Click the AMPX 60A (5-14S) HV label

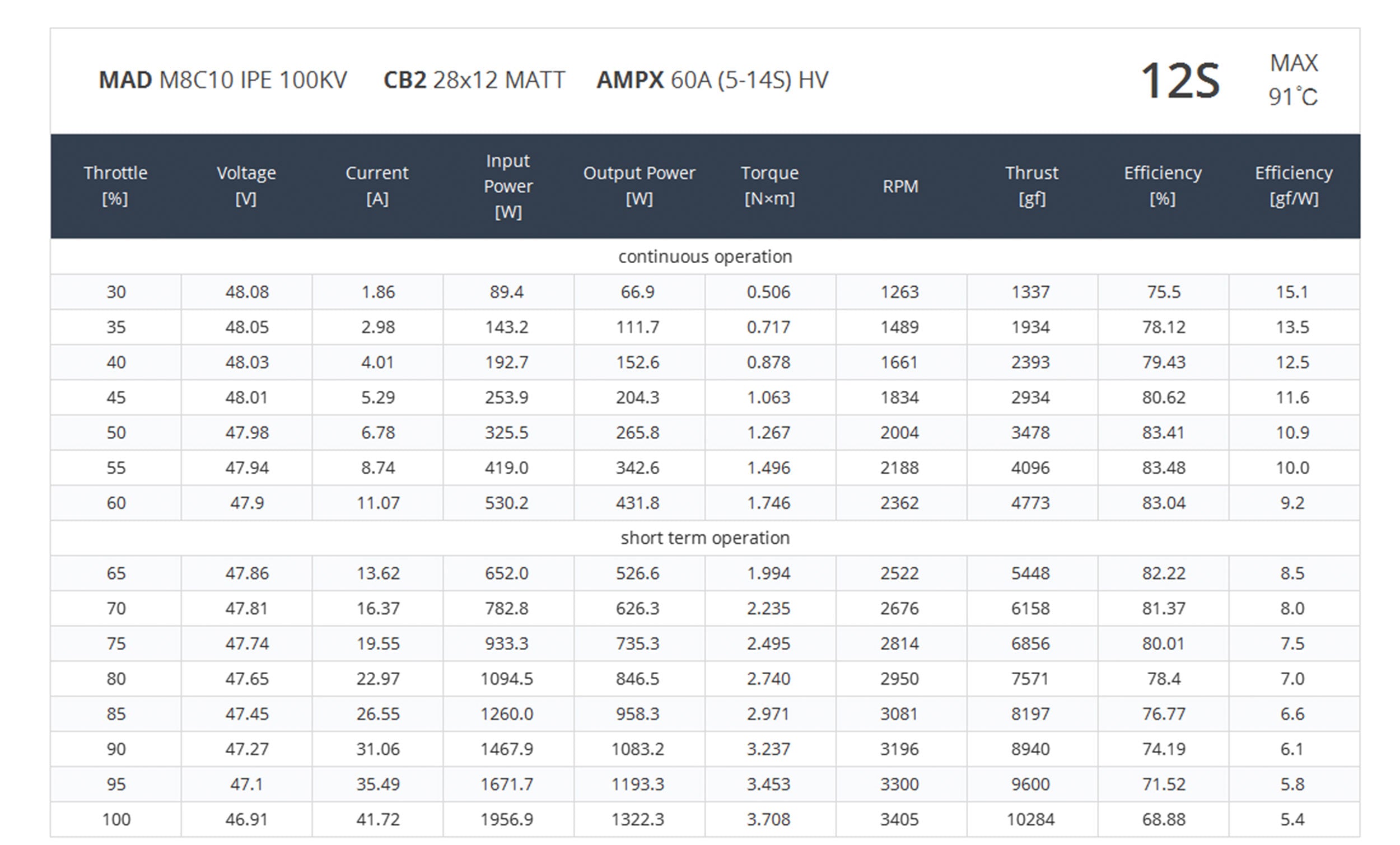[x=712, y=80]
